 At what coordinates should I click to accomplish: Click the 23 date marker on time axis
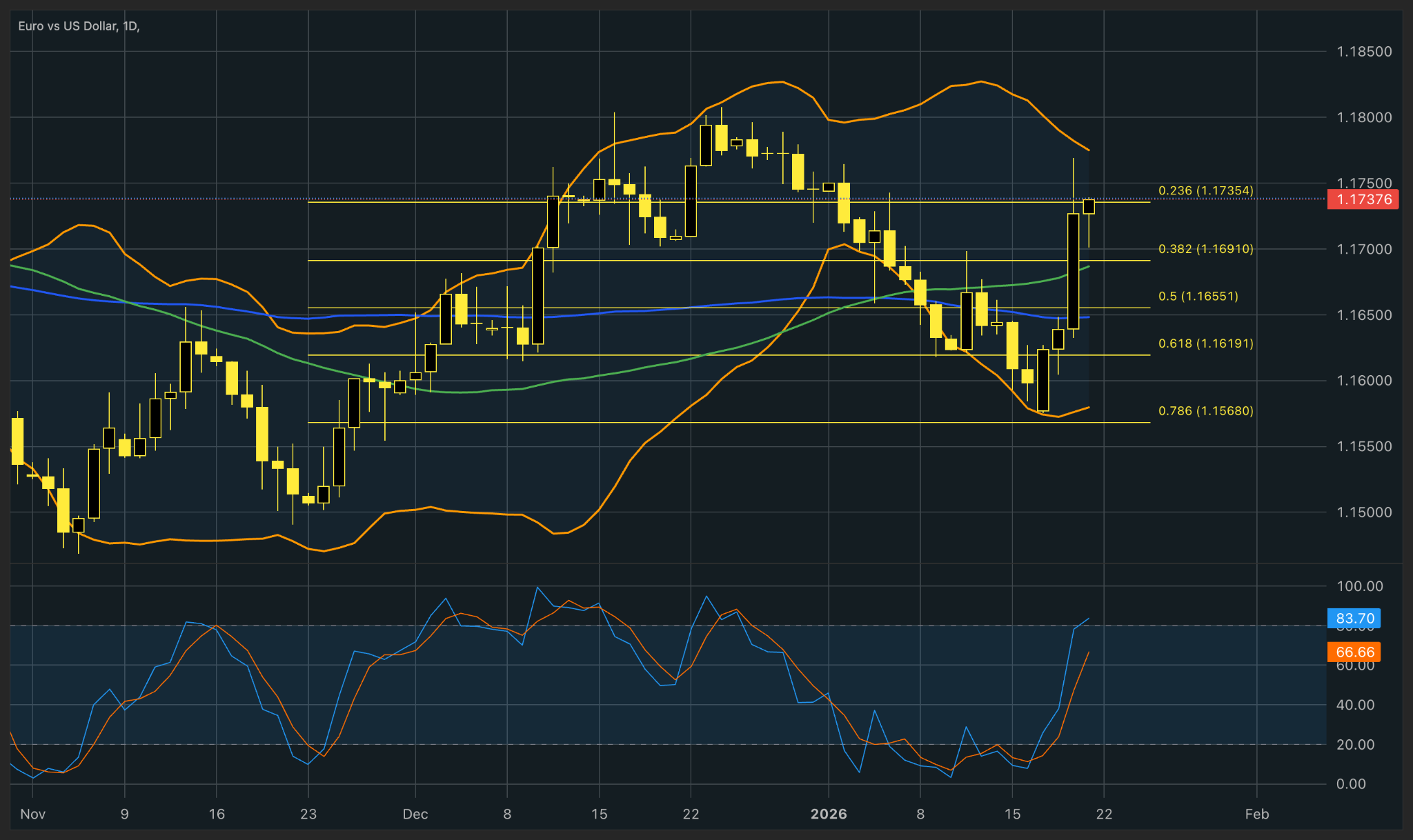tap(308, 814)
